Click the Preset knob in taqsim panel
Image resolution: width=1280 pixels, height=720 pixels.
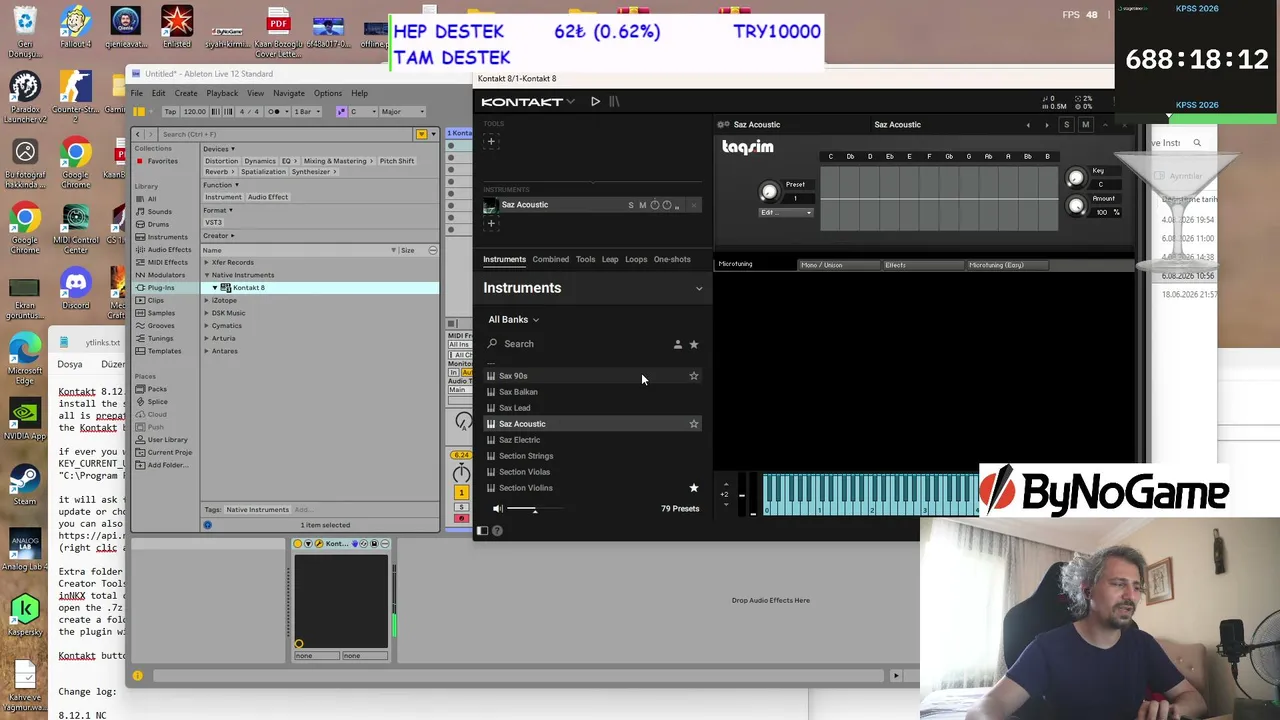[769, 192]
